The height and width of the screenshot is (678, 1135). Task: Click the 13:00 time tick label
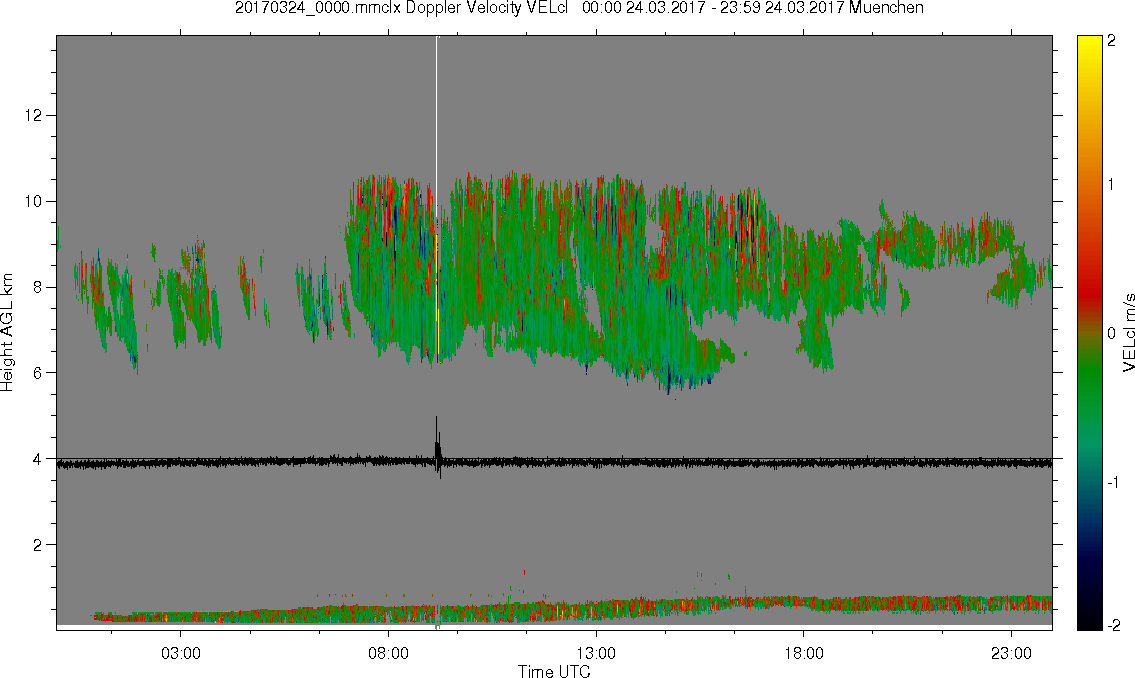pos(596,653)
